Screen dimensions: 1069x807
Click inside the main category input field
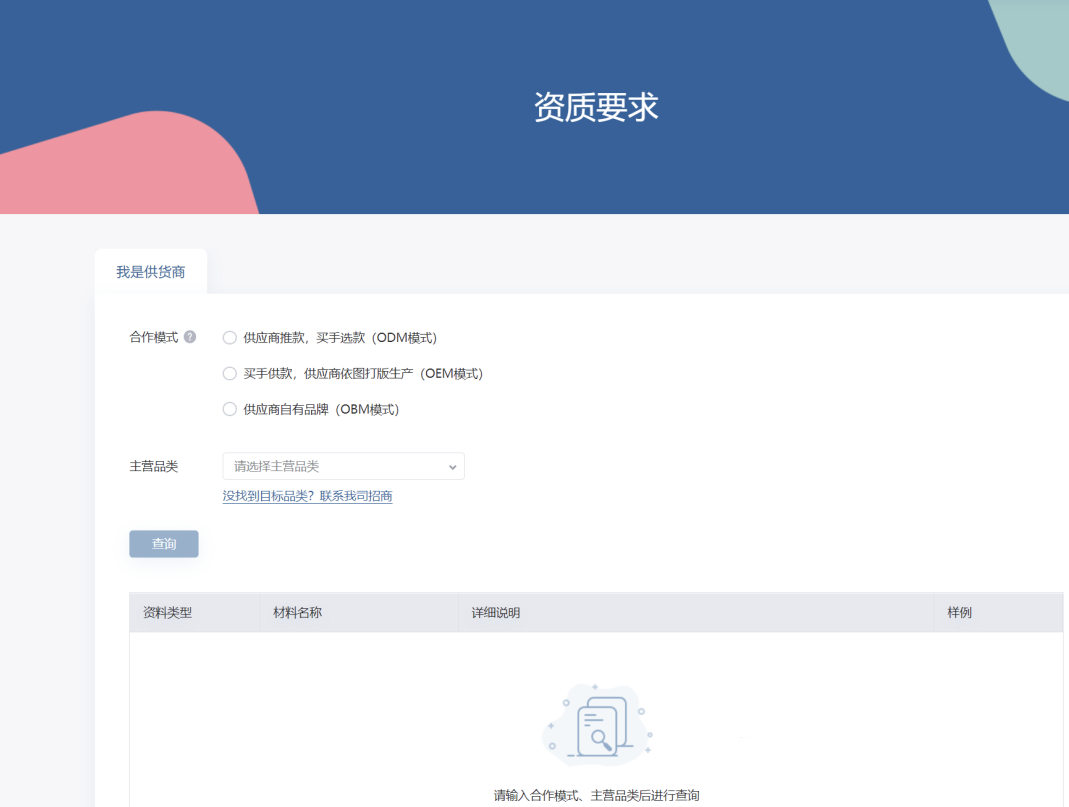[320, 466]
